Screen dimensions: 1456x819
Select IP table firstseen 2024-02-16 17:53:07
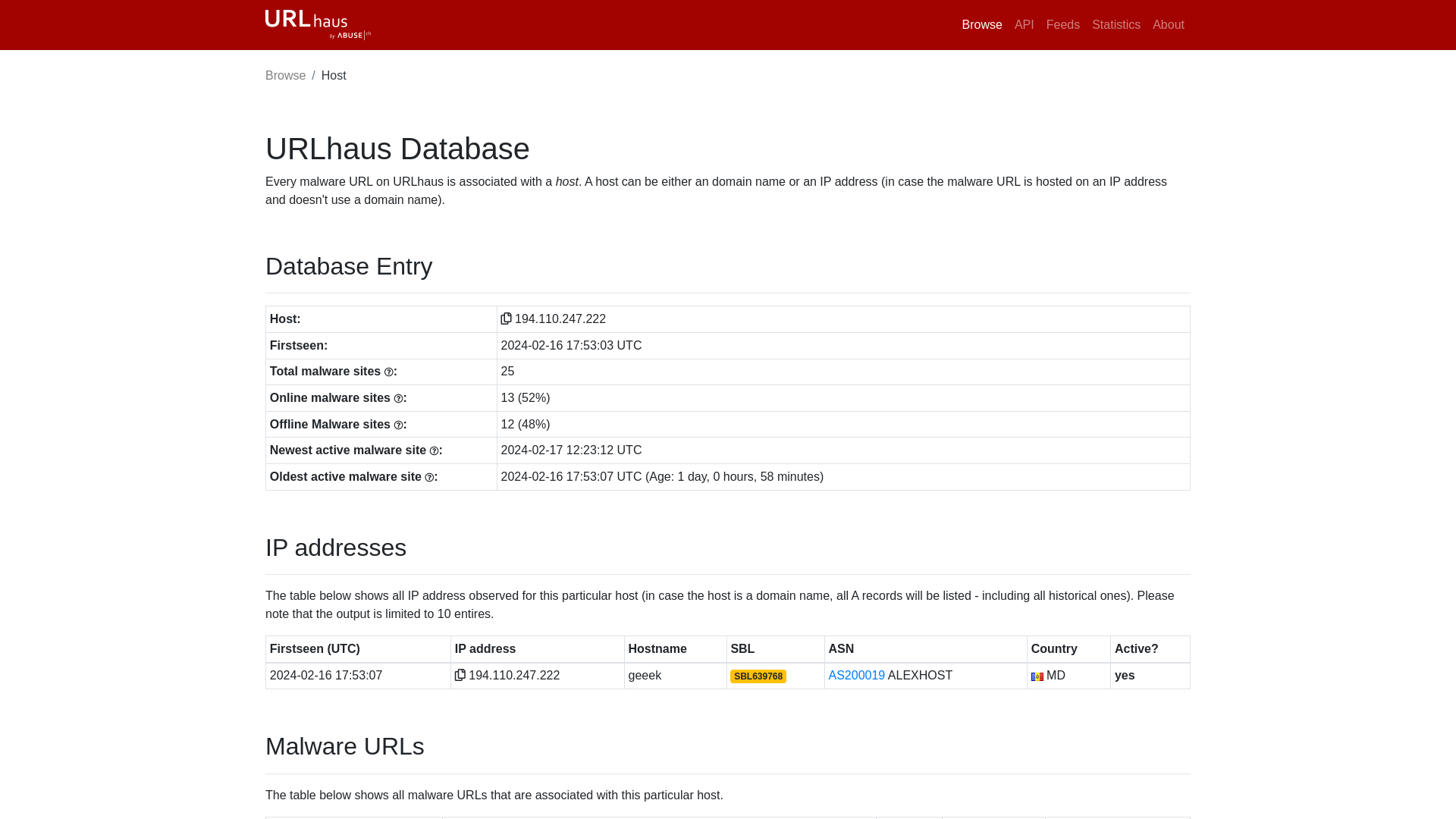click(x=326, y=676)
